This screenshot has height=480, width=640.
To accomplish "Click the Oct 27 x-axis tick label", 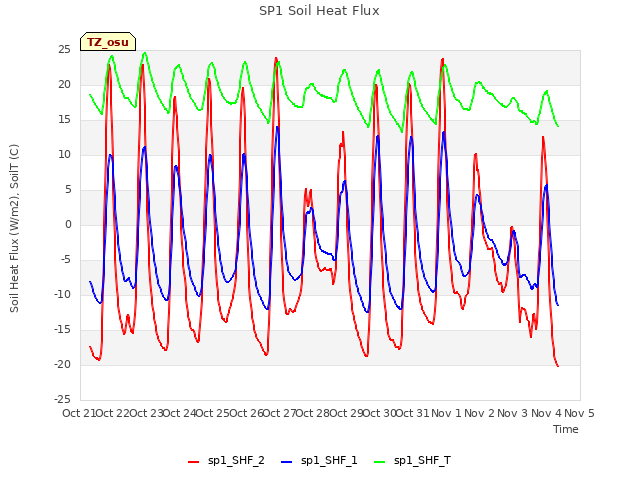I will click(279, 413).
